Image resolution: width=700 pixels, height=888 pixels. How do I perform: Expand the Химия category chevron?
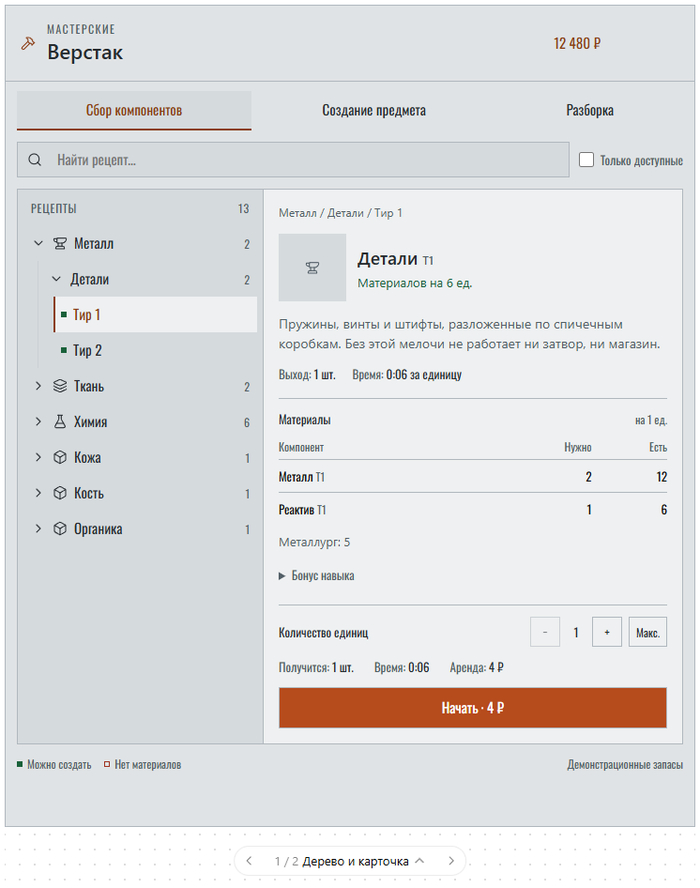tap(38, 421)
